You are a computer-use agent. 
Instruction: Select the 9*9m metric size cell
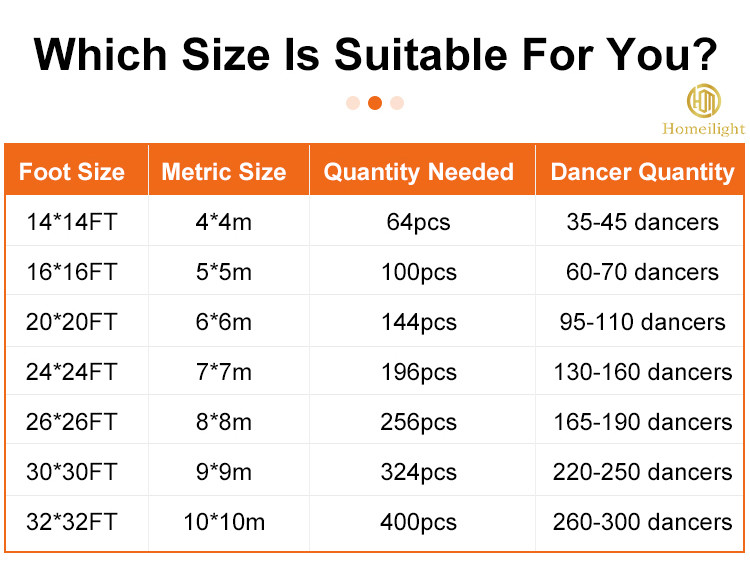[x=224, y=472]
